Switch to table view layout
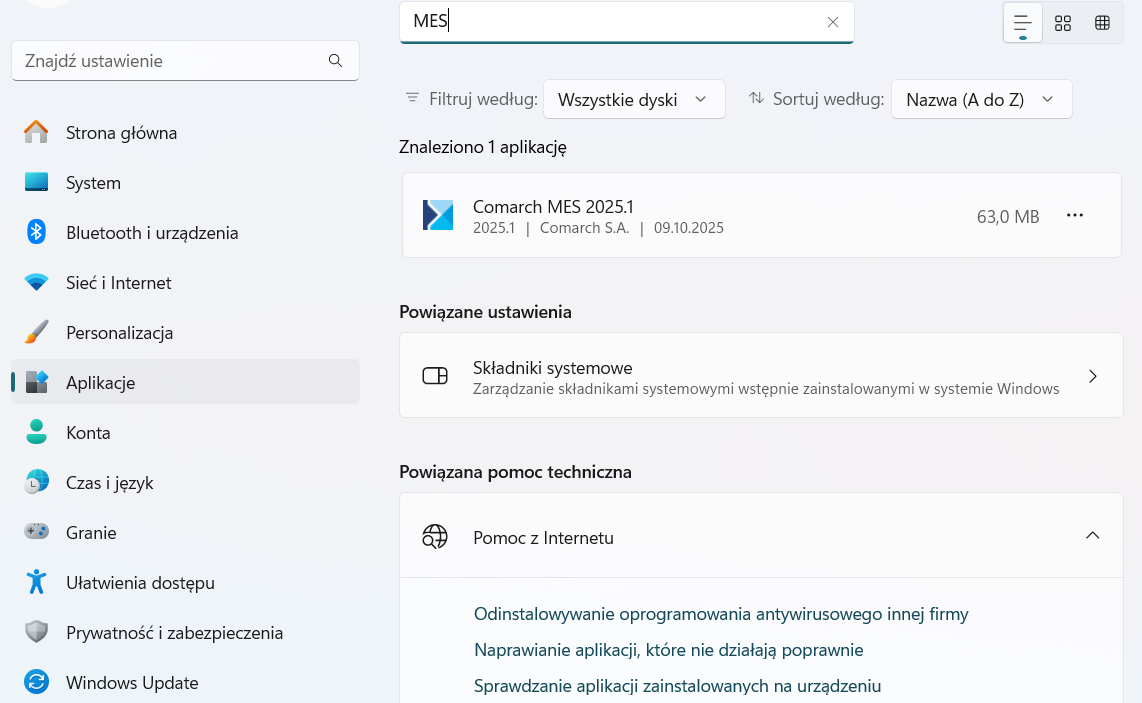Viewport: 1142px width, 703px height. click(x=1102, y=23)
